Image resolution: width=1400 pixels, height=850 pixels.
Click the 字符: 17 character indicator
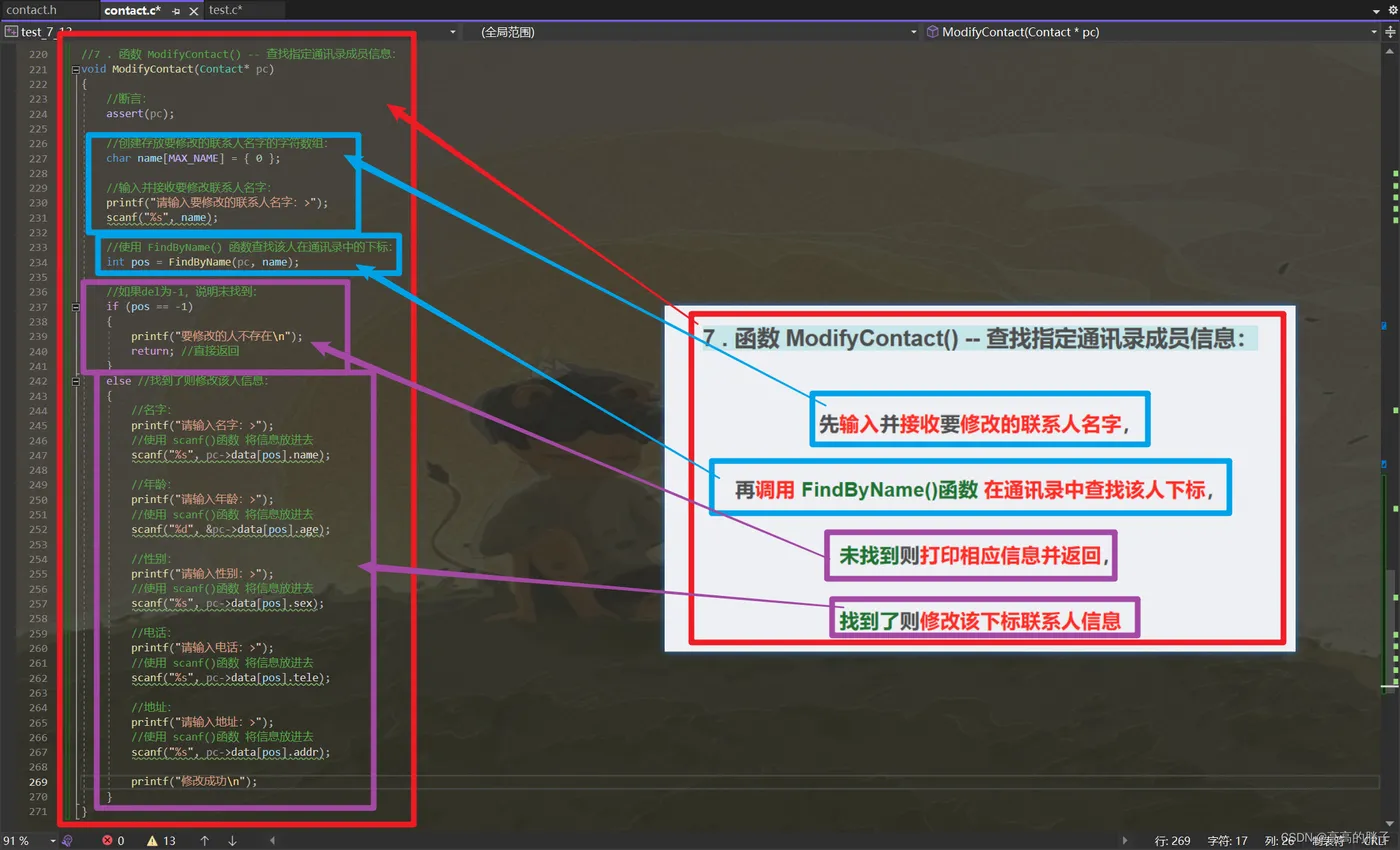pyautogui.click(x=1227, y=841)
